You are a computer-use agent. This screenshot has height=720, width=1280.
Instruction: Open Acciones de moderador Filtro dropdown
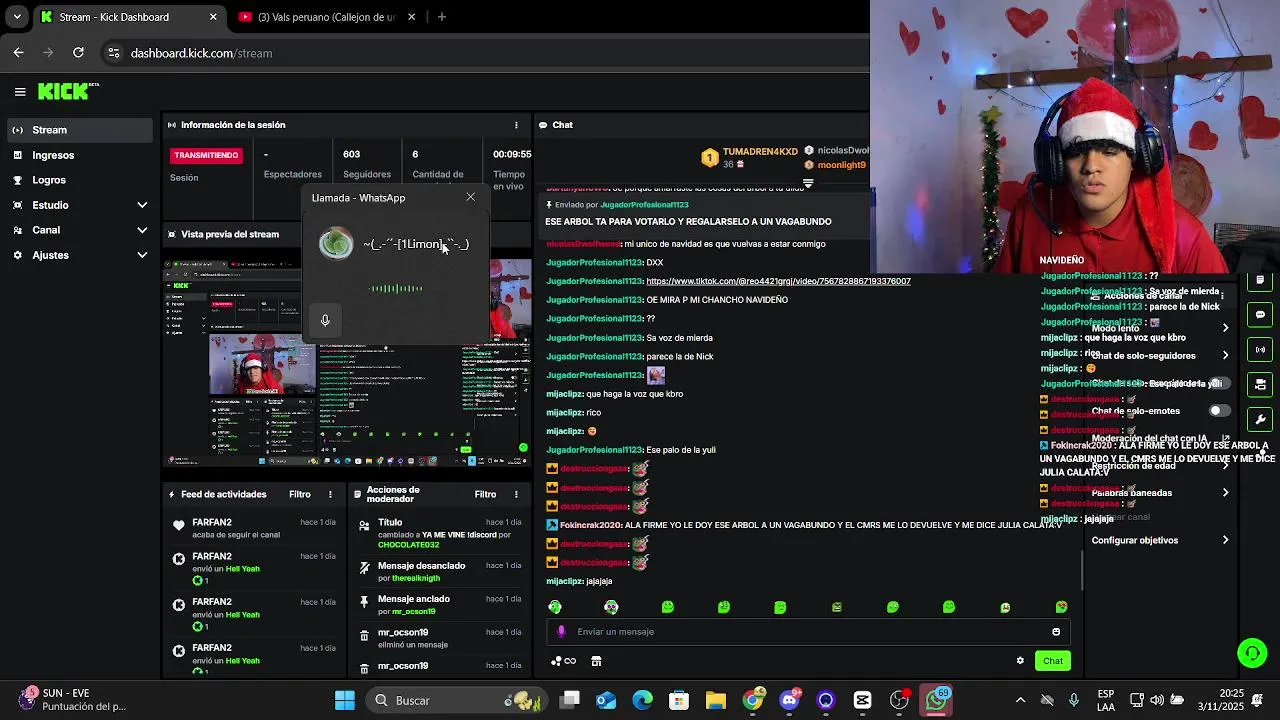pos(485,494)
